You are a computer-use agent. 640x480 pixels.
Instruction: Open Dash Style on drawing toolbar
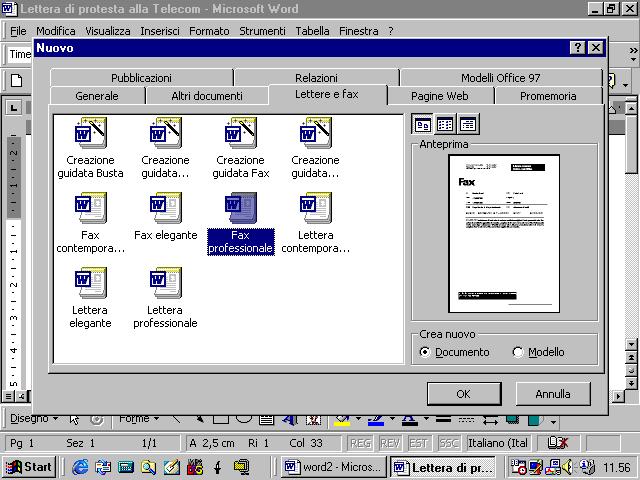point(466,420)
